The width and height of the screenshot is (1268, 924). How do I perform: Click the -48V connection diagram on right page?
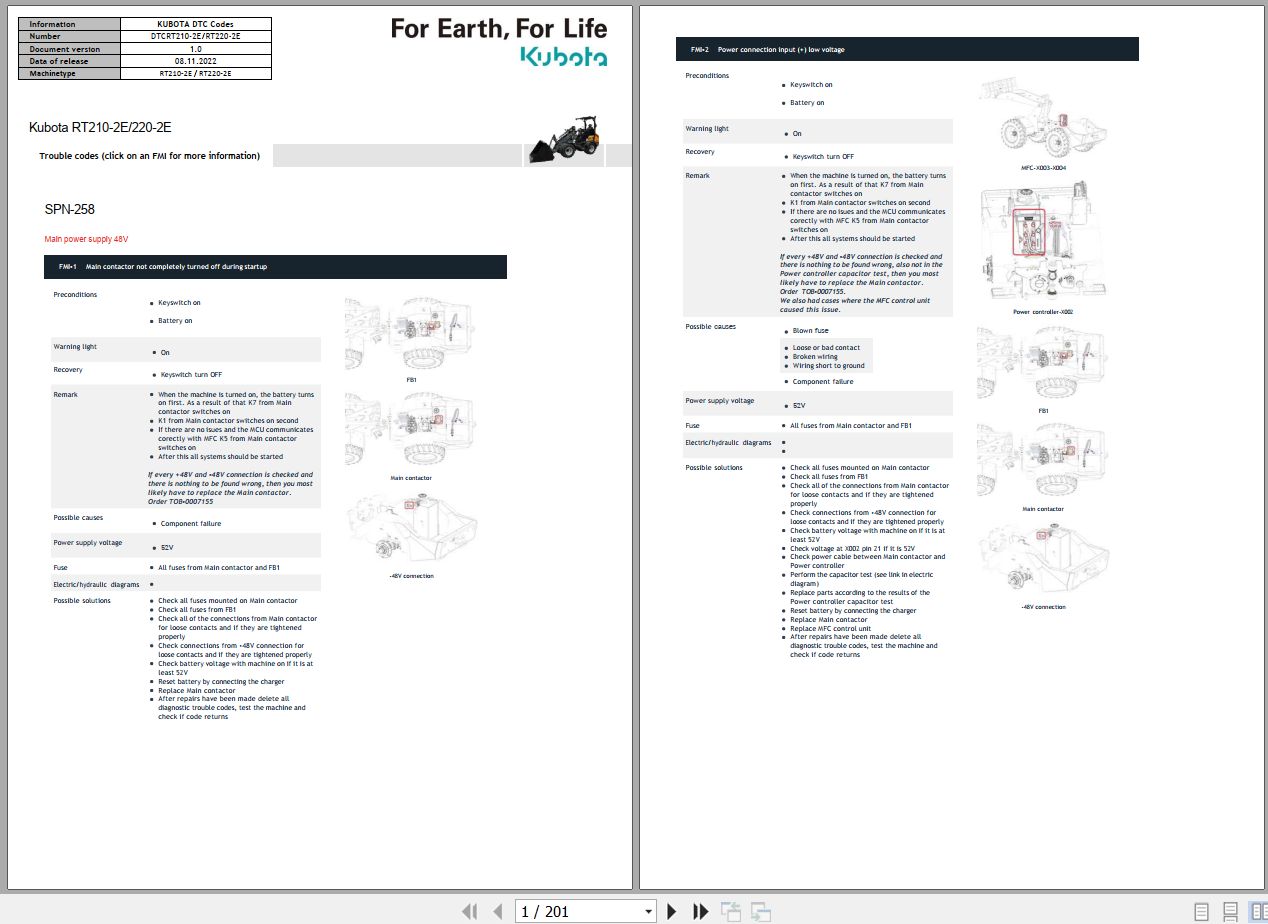coord(1043,560)
